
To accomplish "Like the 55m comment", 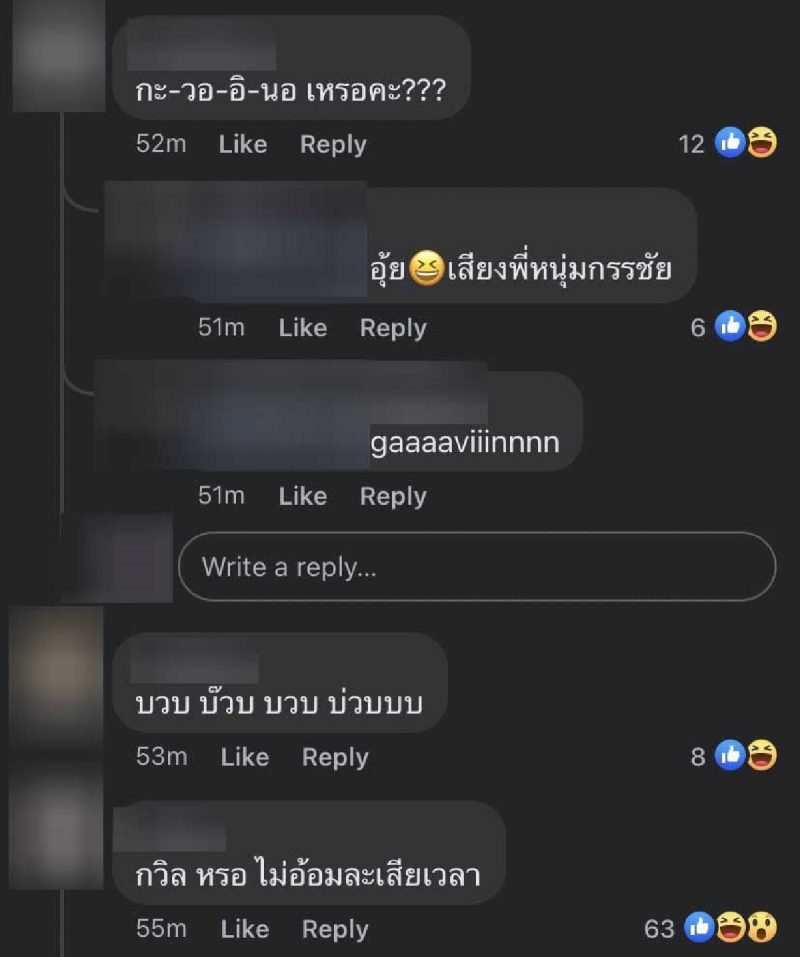I will coord(245,930).
